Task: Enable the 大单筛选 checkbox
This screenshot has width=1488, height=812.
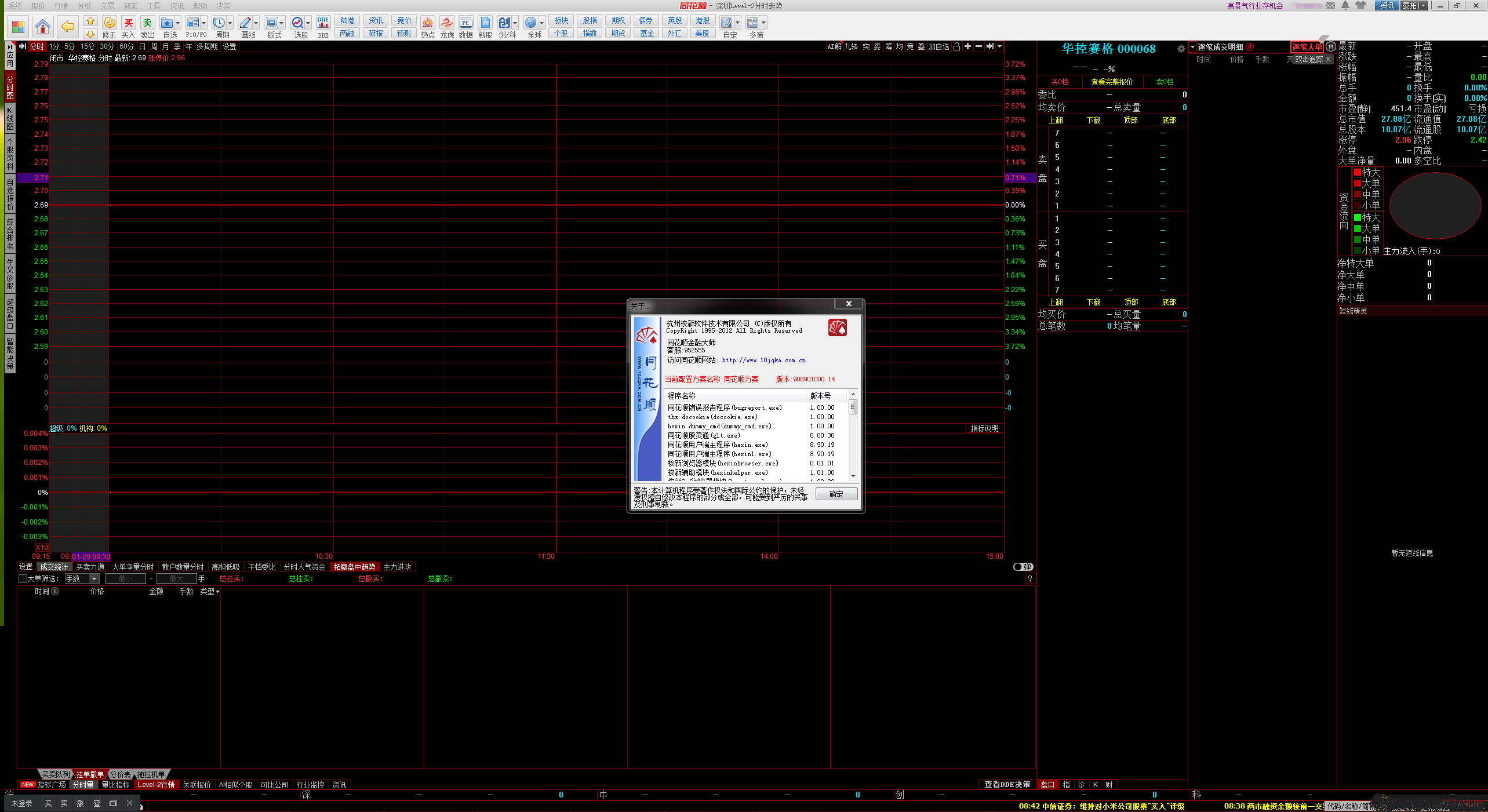Action: [x=23, y=578]
